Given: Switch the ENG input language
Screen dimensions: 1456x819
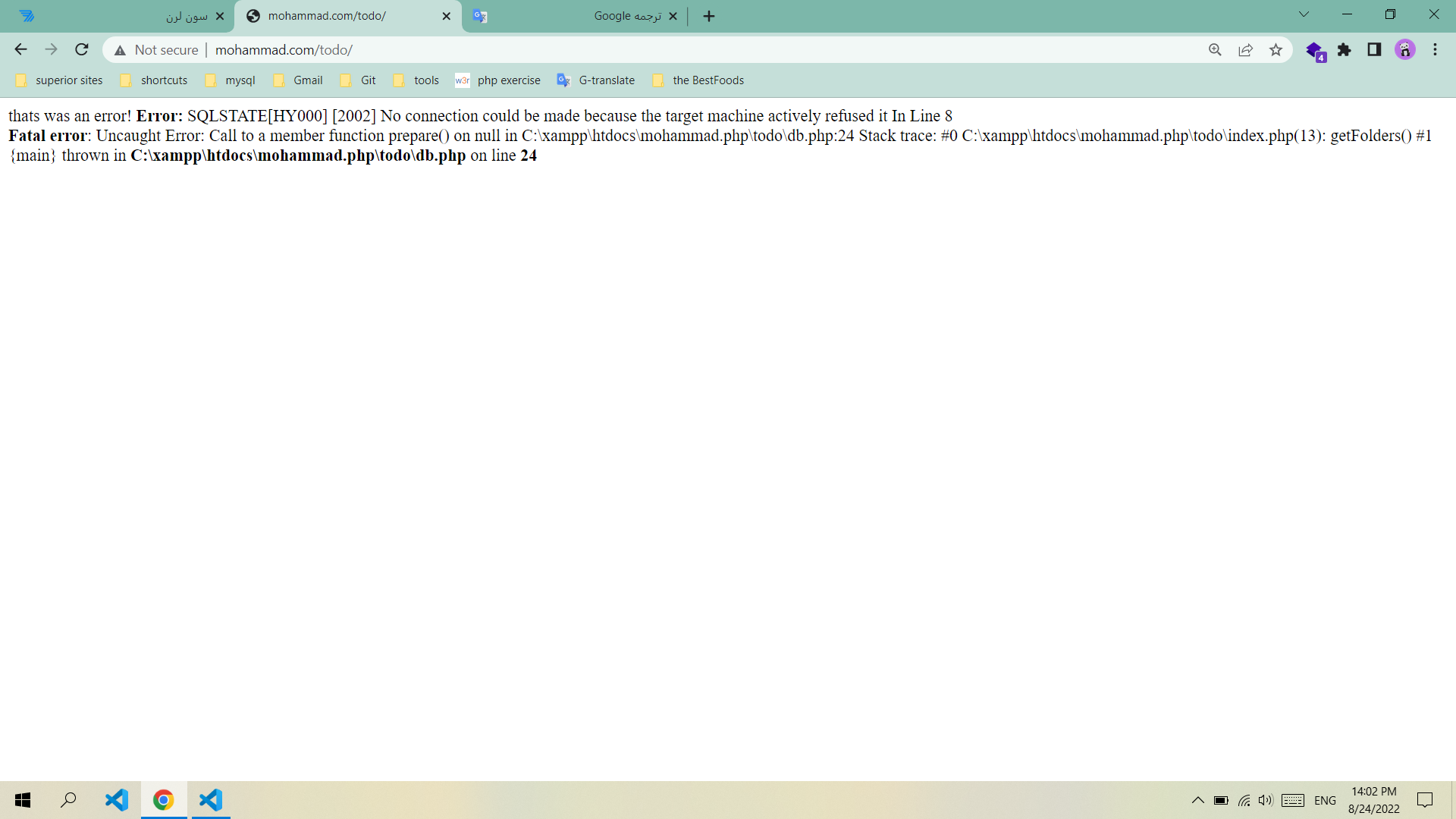Looking at the screenshot, I should pyautogui.click(x=1325, y=800).
